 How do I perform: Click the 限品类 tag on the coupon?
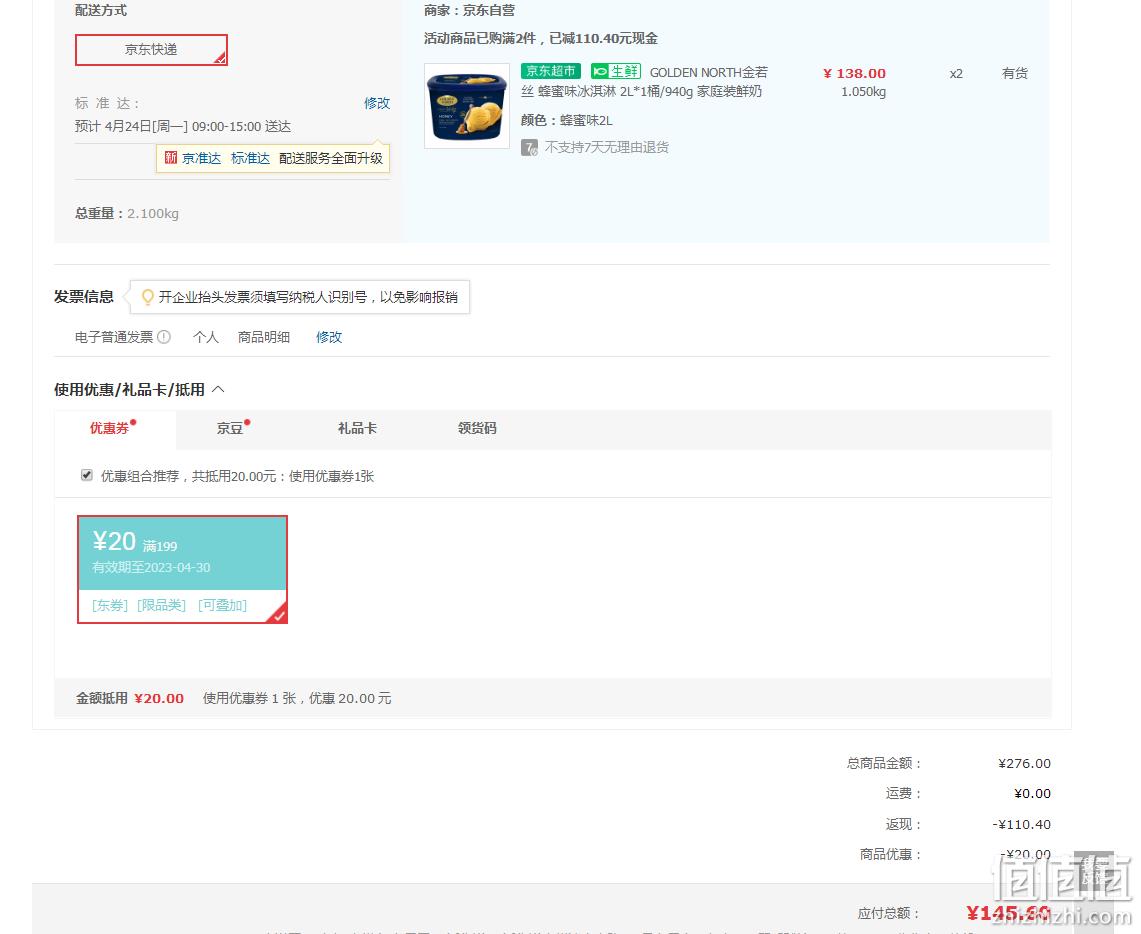pyautogui.click(x=162, y=605)
